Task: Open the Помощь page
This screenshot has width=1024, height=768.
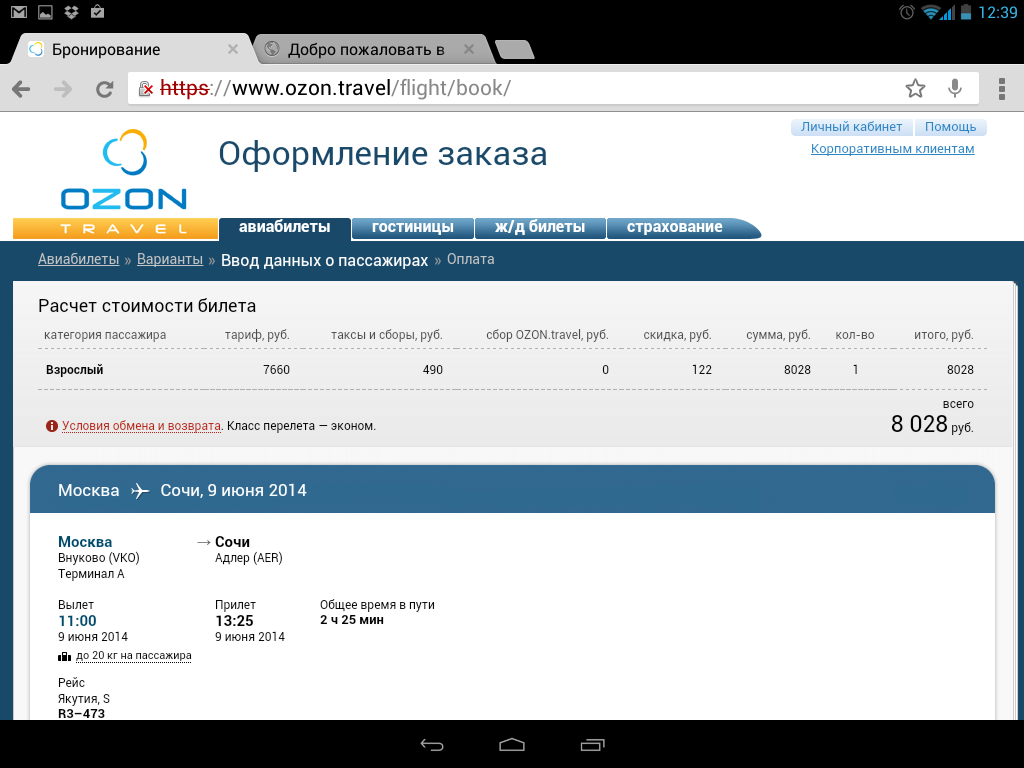Action: [x=950, y=127]
